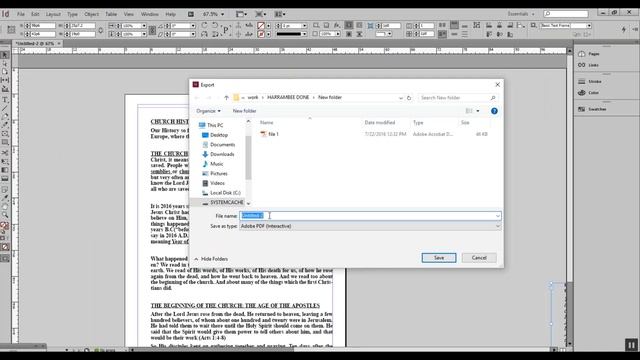This screenshot has height=360, width=640.
Task: Select the Type tool in the toolbox
Action: [5, 100]
